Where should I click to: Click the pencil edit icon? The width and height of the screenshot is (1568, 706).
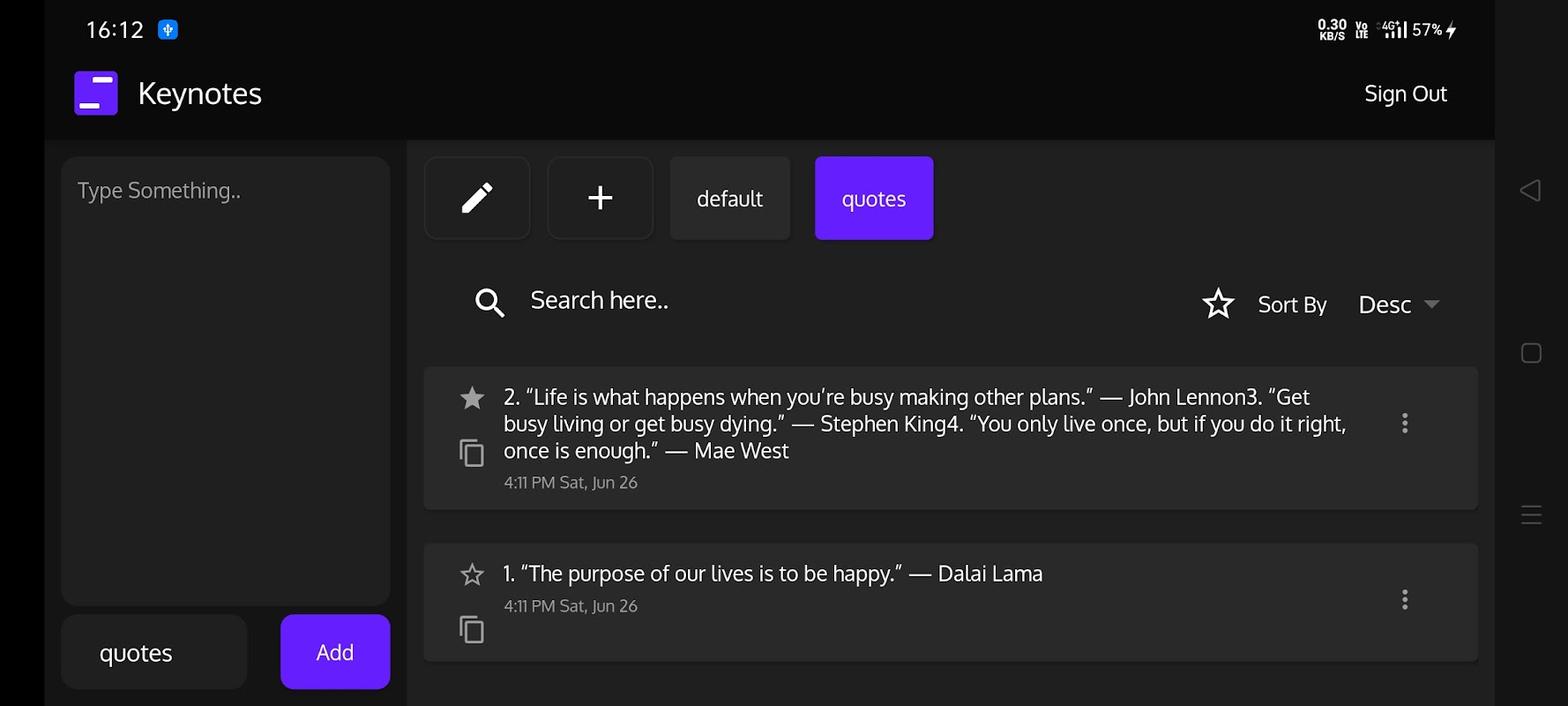[x=477, y=198]
